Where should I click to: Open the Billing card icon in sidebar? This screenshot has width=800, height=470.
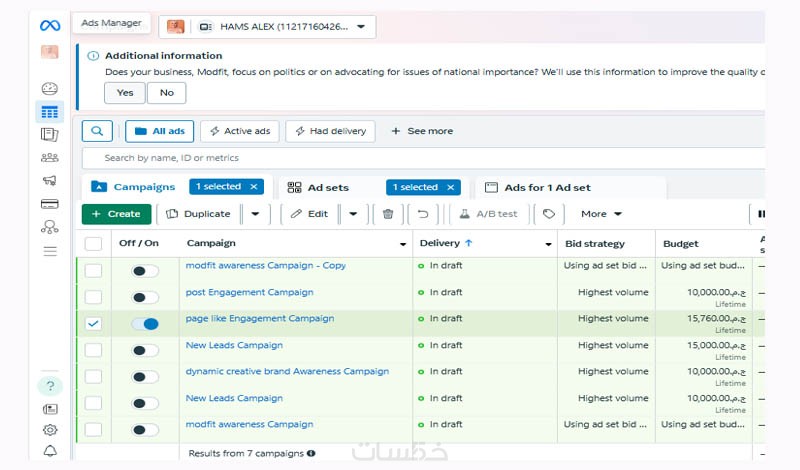pos(49,204)
